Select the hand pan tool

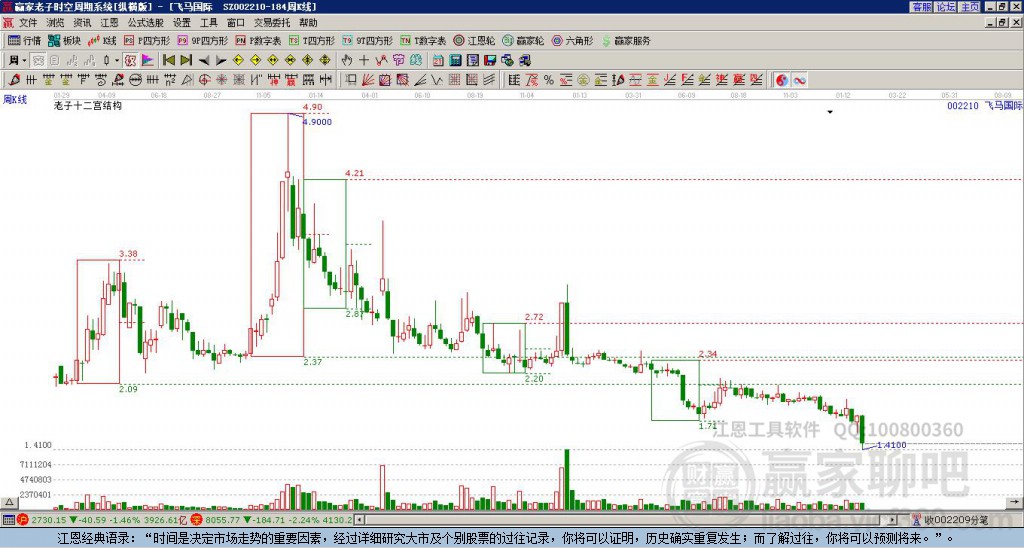(347, 61)
